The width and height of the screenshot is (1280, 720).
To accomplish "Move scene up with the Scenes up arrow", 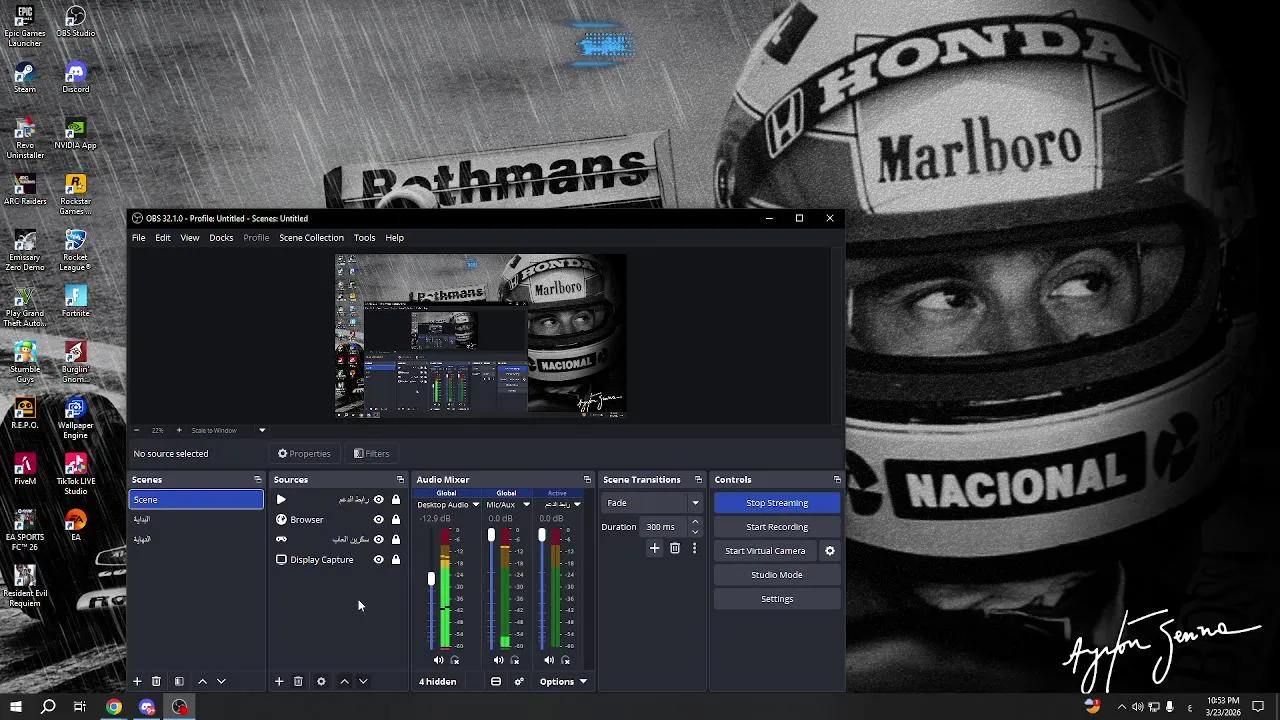I will [x=202, y=681].
